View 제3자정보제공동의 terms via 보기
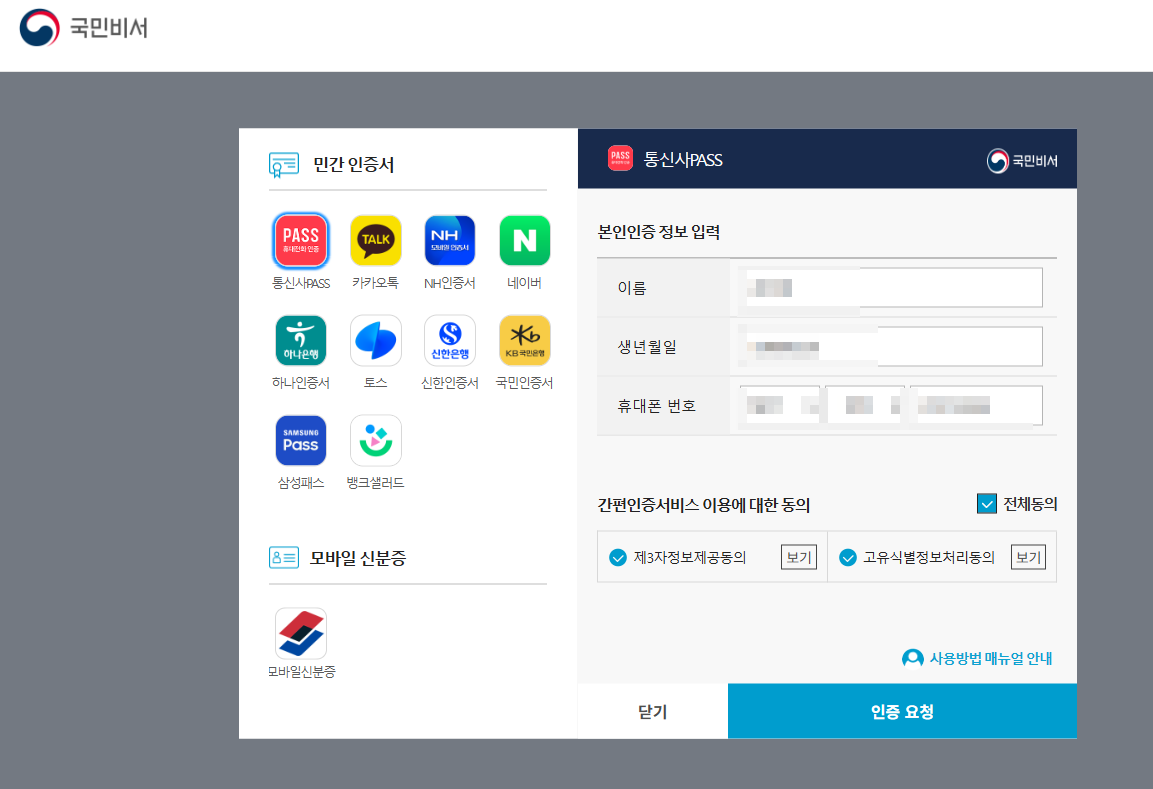This screenshot has height=789, width=1153. click(x=799, y=557)
